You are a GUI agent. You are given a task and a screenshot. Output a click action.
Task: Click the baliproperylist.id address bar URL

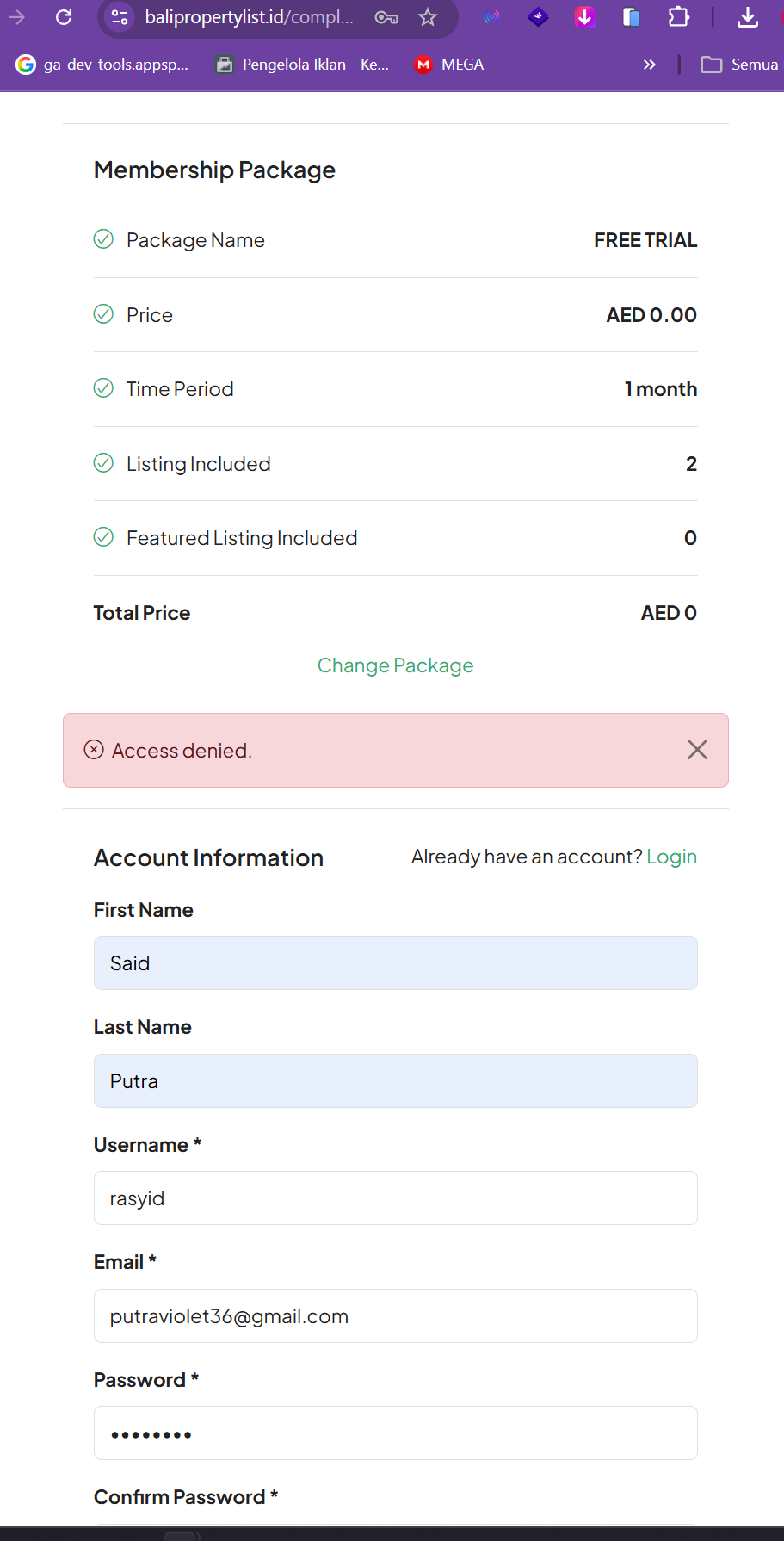tap(249, 17)
